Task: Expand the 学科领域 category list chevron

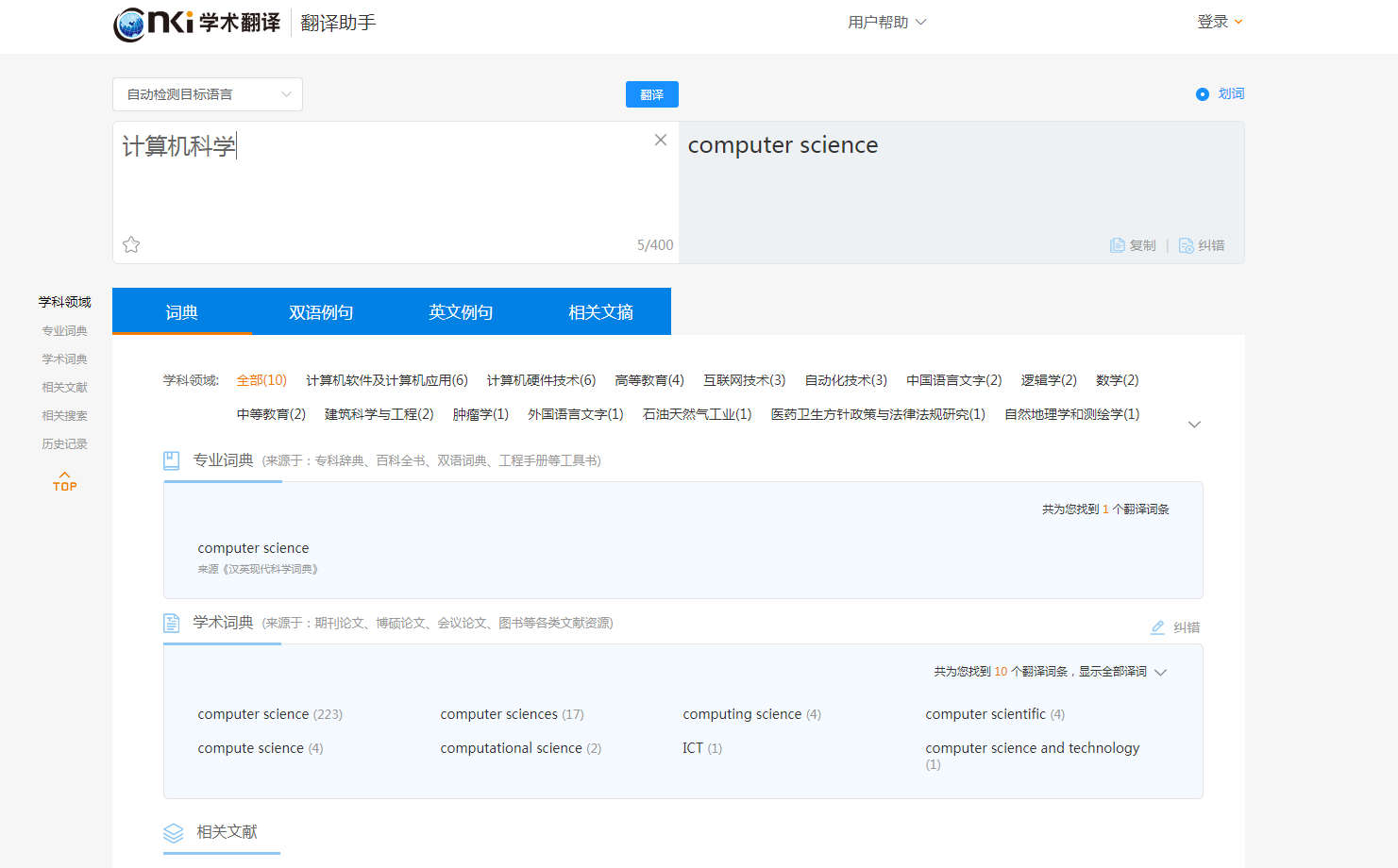Action: [x=1194, y=425]
